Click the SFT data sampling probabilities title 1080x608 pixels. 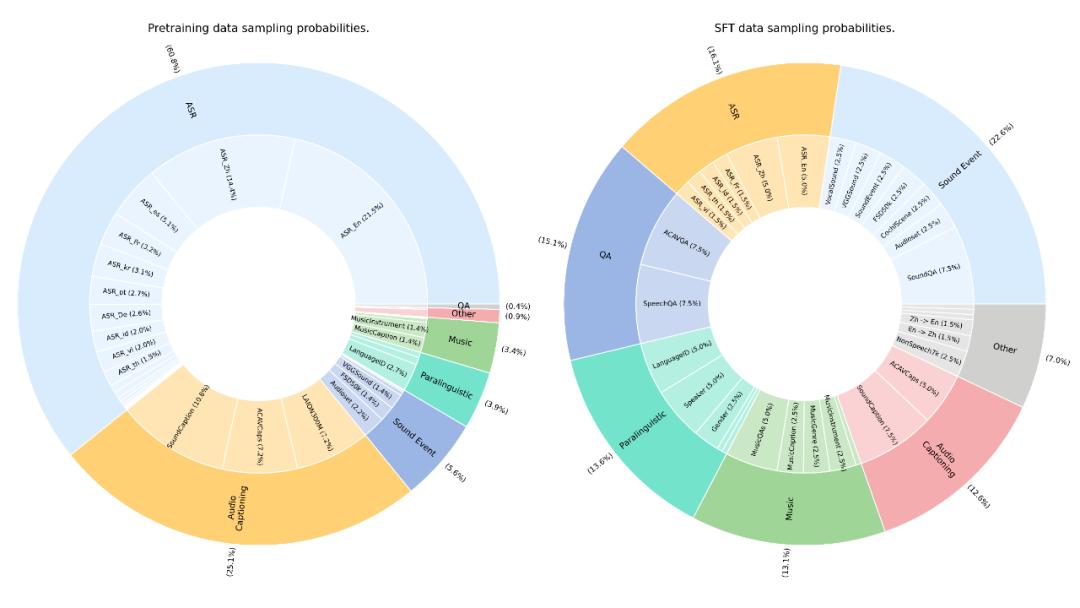[x=804, y=28]
